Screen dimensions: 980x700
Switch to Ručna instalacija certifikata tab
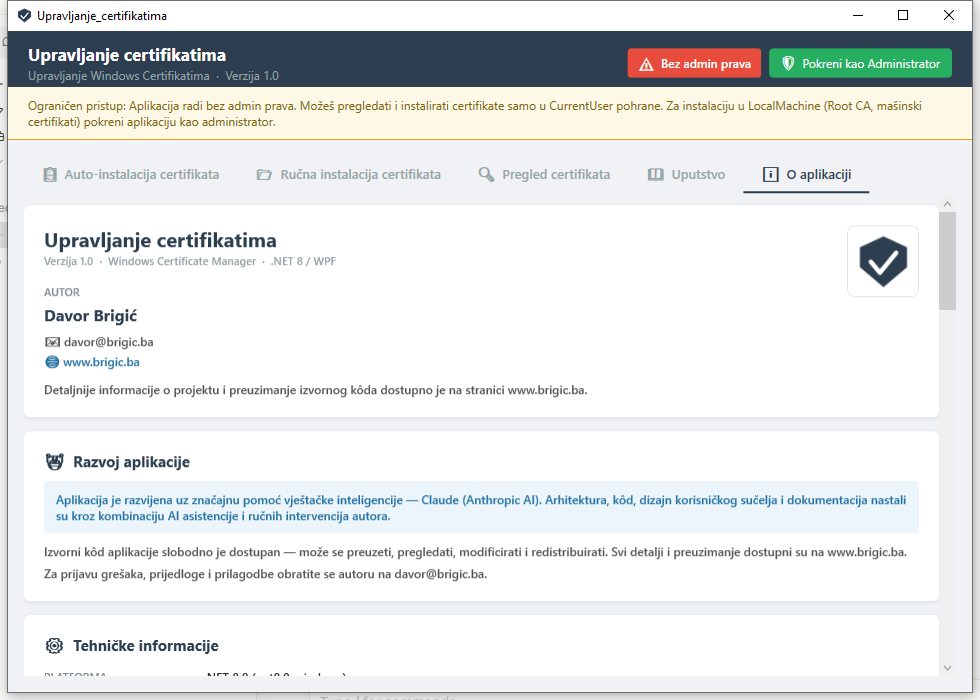pyautogui.click(x=349, y=174)
